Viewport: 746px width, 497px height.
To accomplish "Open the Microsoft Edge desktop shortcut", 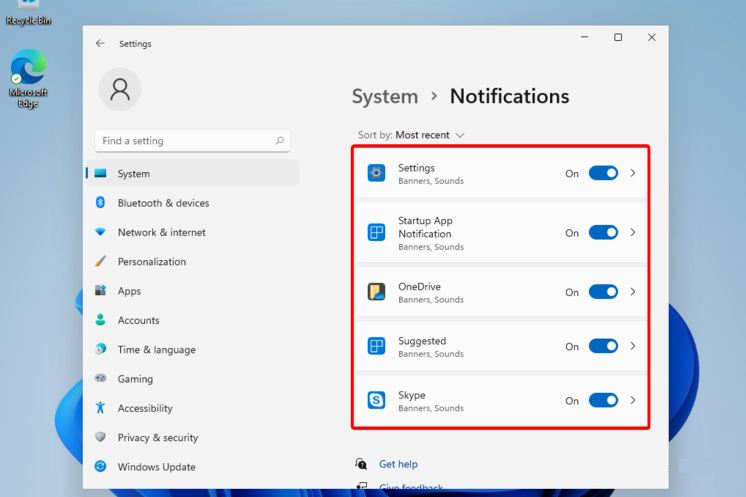I will click(x=28, y=78).
